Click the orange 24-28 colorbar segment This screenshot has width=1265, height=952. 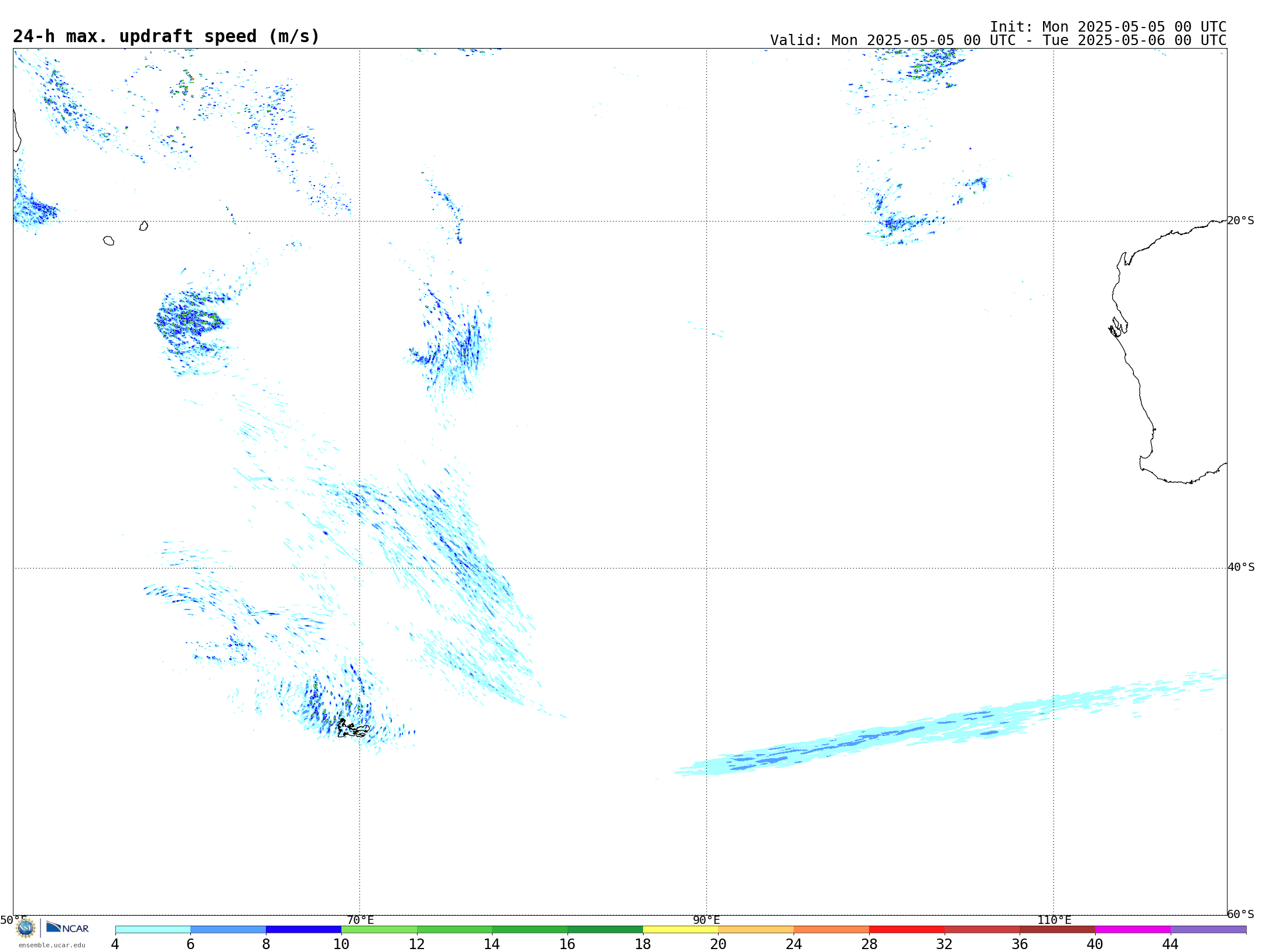pyautogui.click(x=831, y=929)
